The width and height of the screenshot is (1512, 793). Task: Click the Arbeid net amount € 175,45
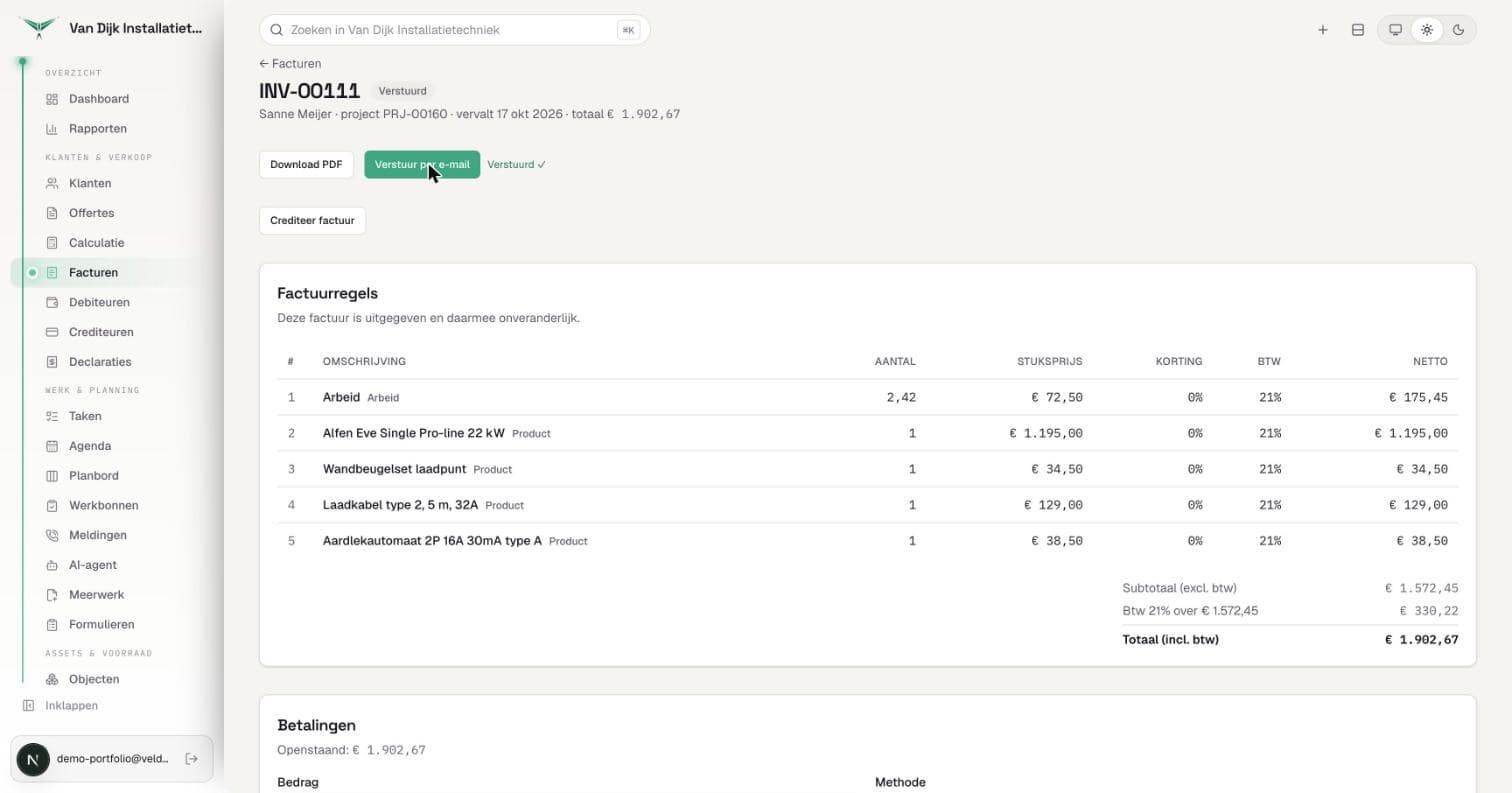coord(1418,398)
